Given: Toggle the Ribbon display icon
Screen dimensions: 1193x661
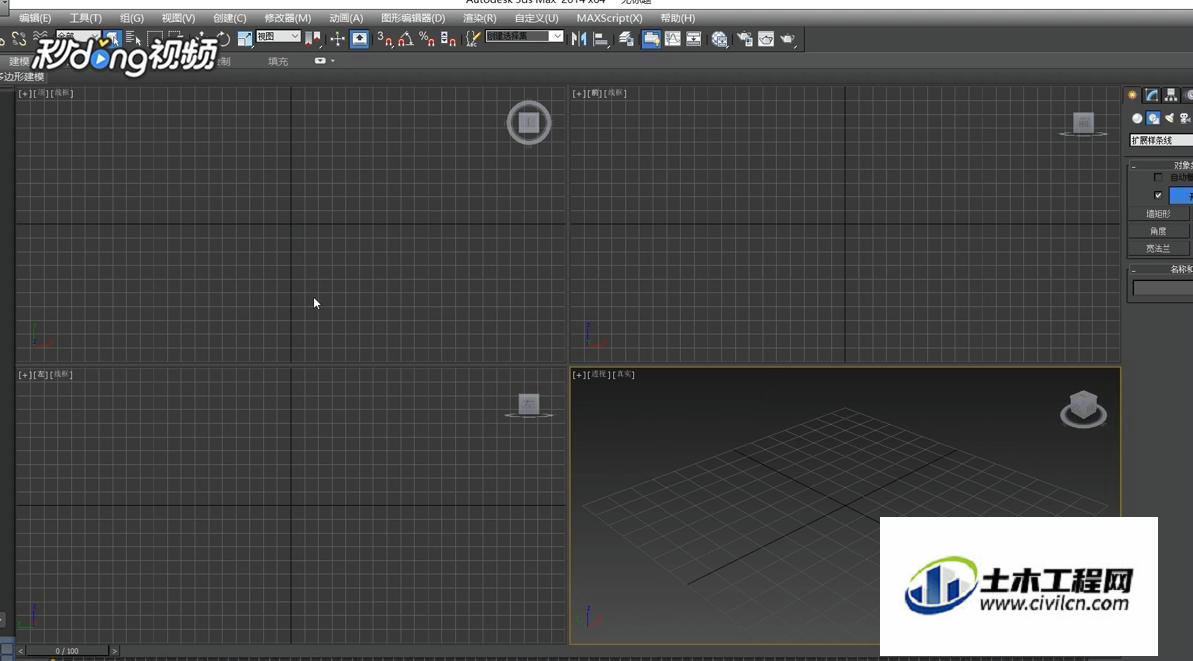Looking at the screenshot, I should click(651, 39).
